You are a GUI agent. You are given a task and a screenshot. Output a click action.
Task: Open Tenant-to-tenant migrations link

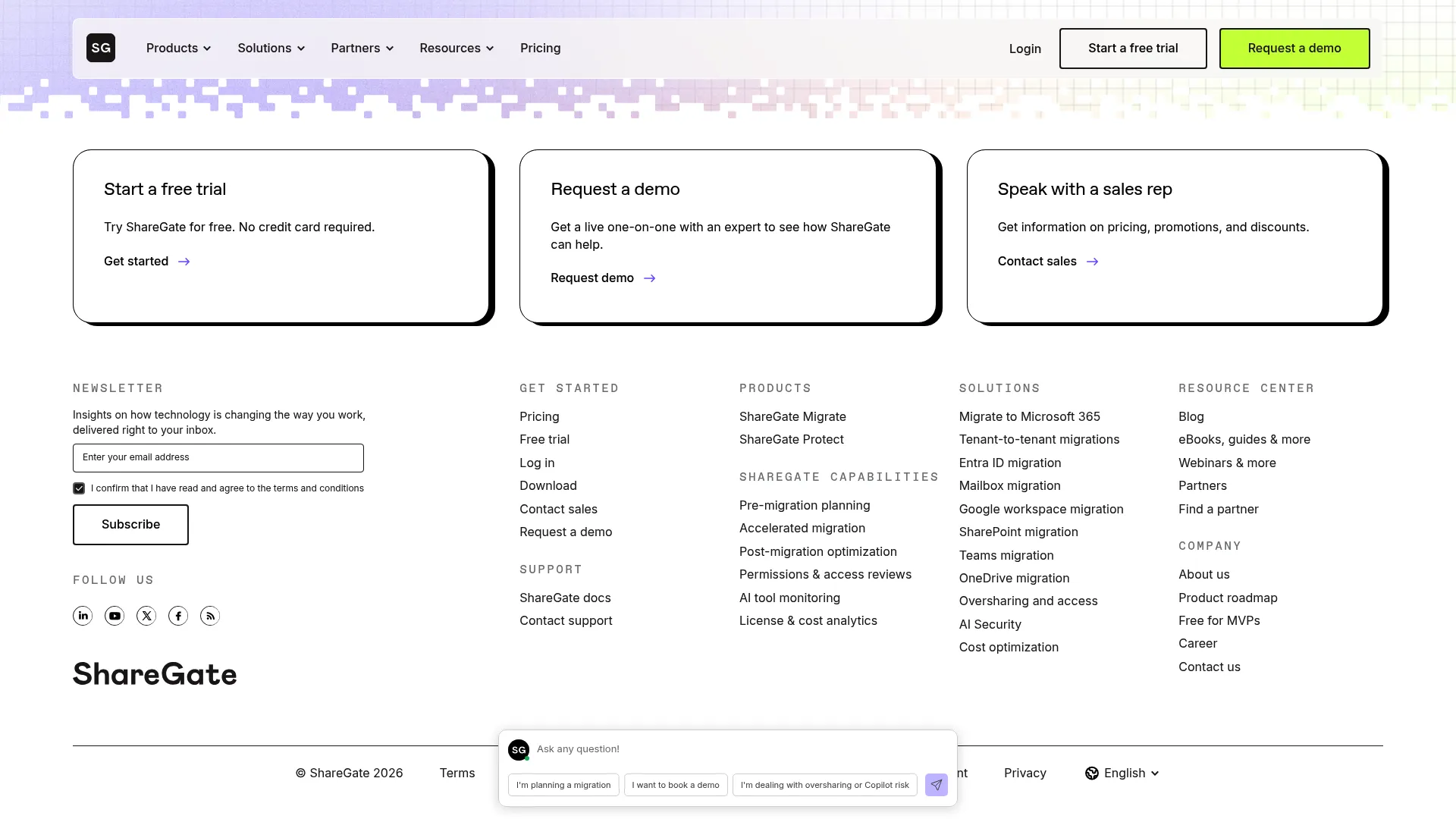[x=1039, y=440]
